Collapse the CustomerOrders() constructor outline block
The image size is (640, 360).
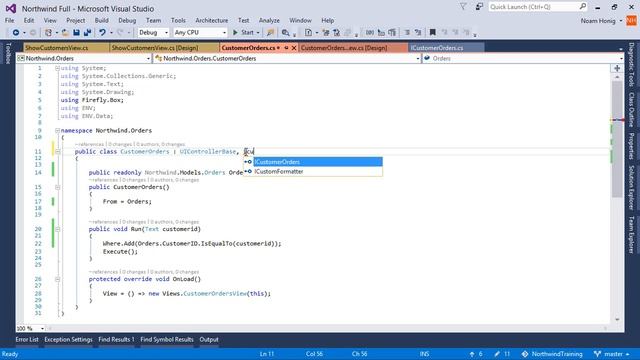pyautogui.click(x=58, y=187)
